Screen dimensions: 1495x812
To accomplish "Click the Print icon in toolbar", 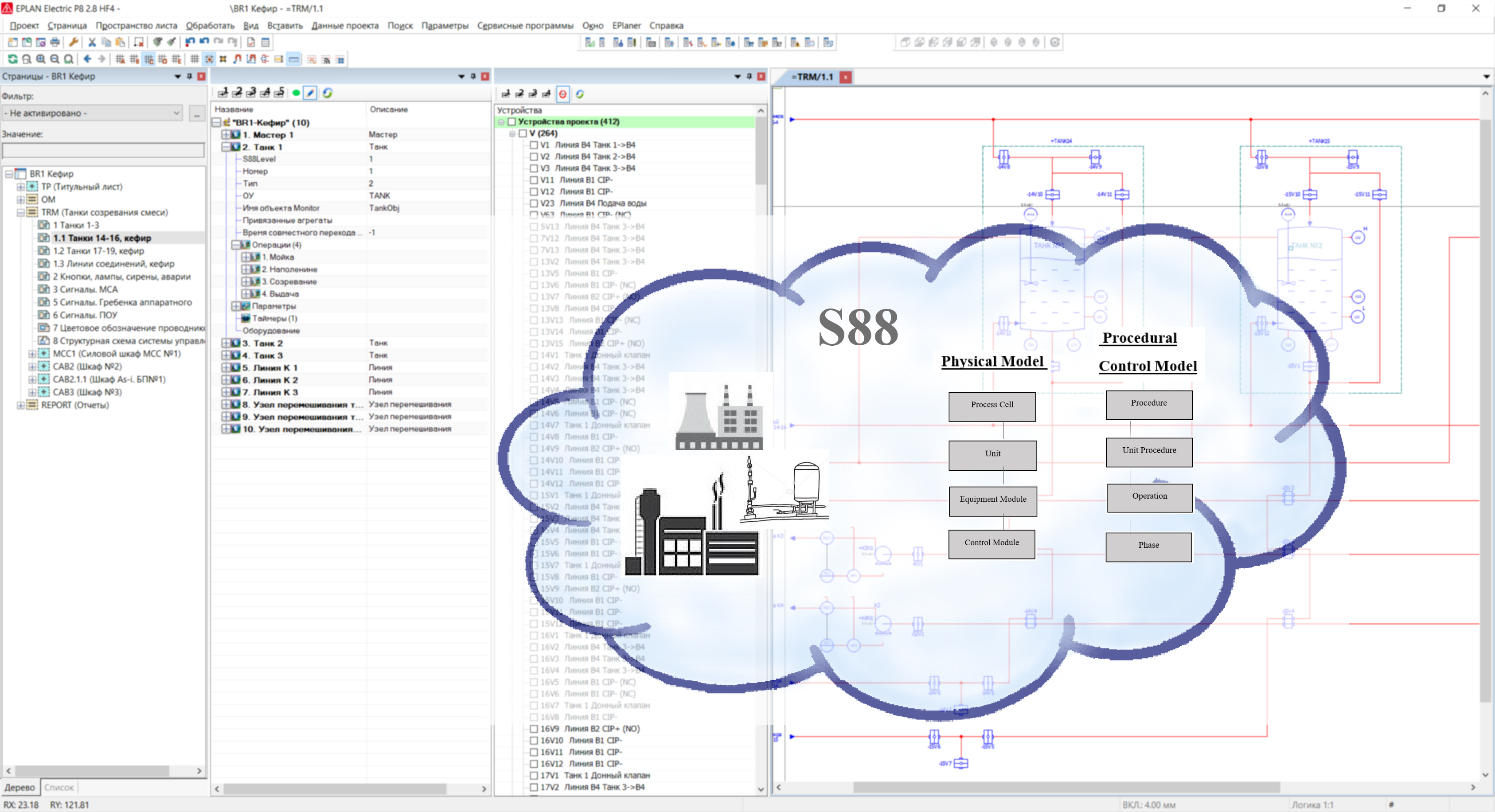I will click(55, 43).
